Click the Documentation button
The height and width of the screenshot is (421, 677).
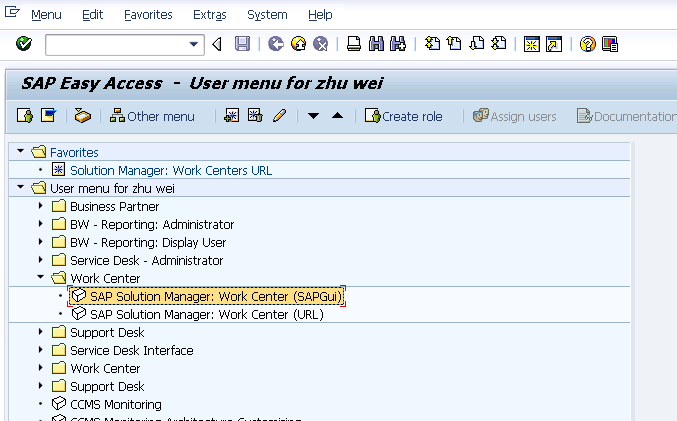pyautogui.click(x=626, y=116)
